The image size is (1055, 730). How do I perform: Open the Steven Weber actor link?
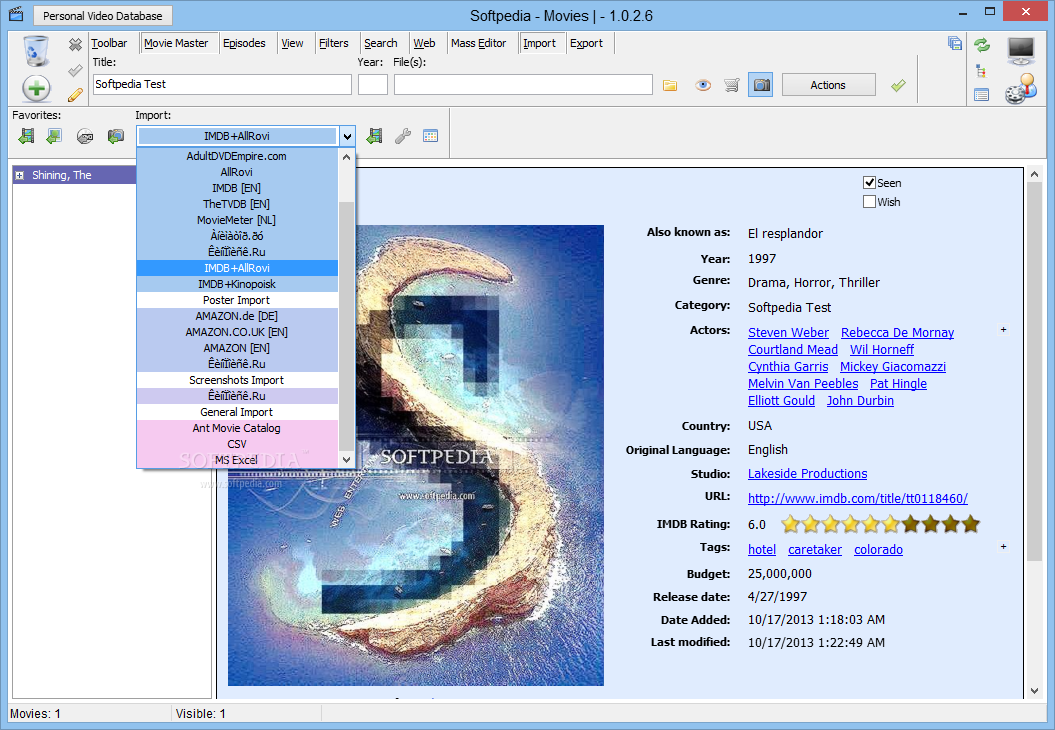[x=788, y=332]
